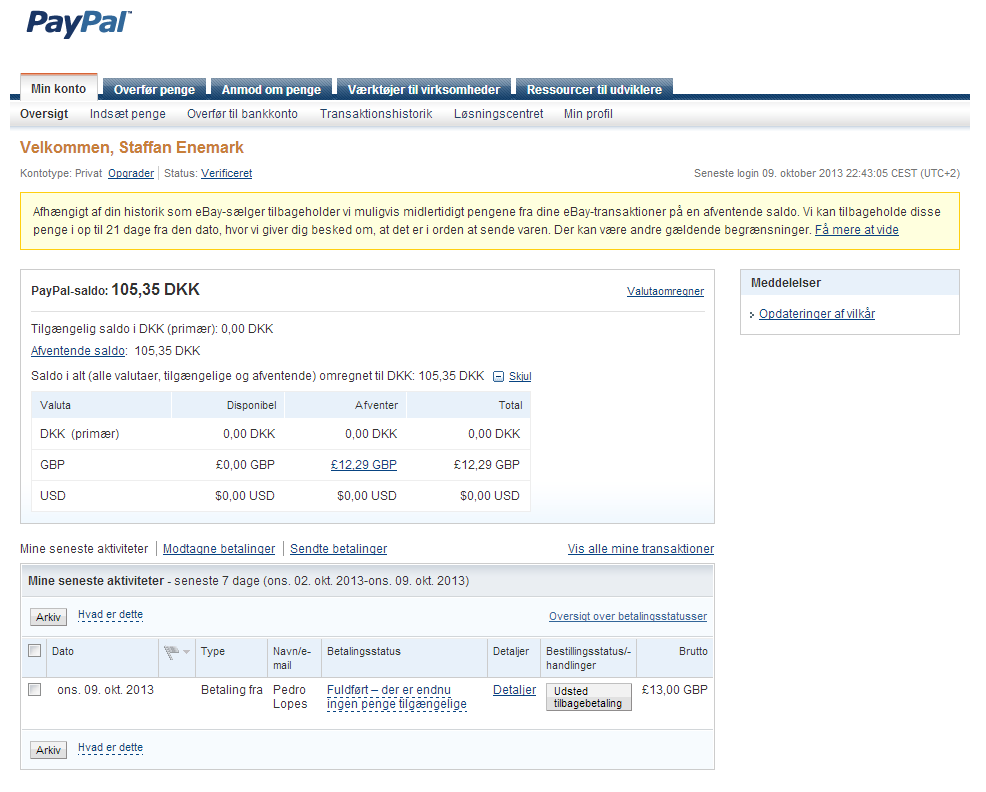Open Værktøjer til virksomheder tab
The image size is (986, 792).
click(424, 89)
